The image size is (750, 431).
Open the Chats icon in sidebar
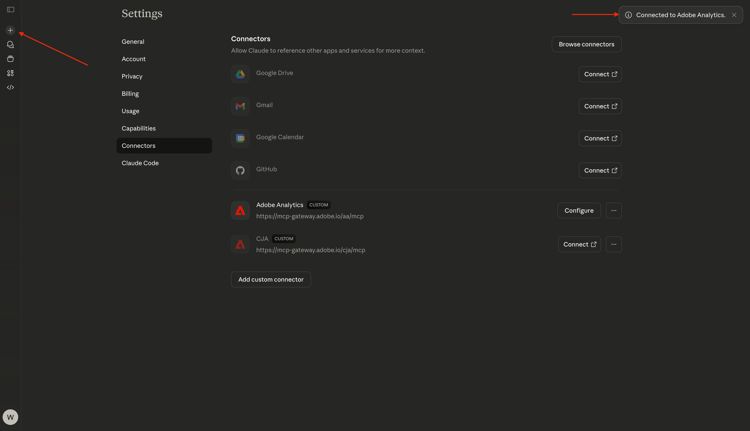pyautogui.click(x=11, y=44)
